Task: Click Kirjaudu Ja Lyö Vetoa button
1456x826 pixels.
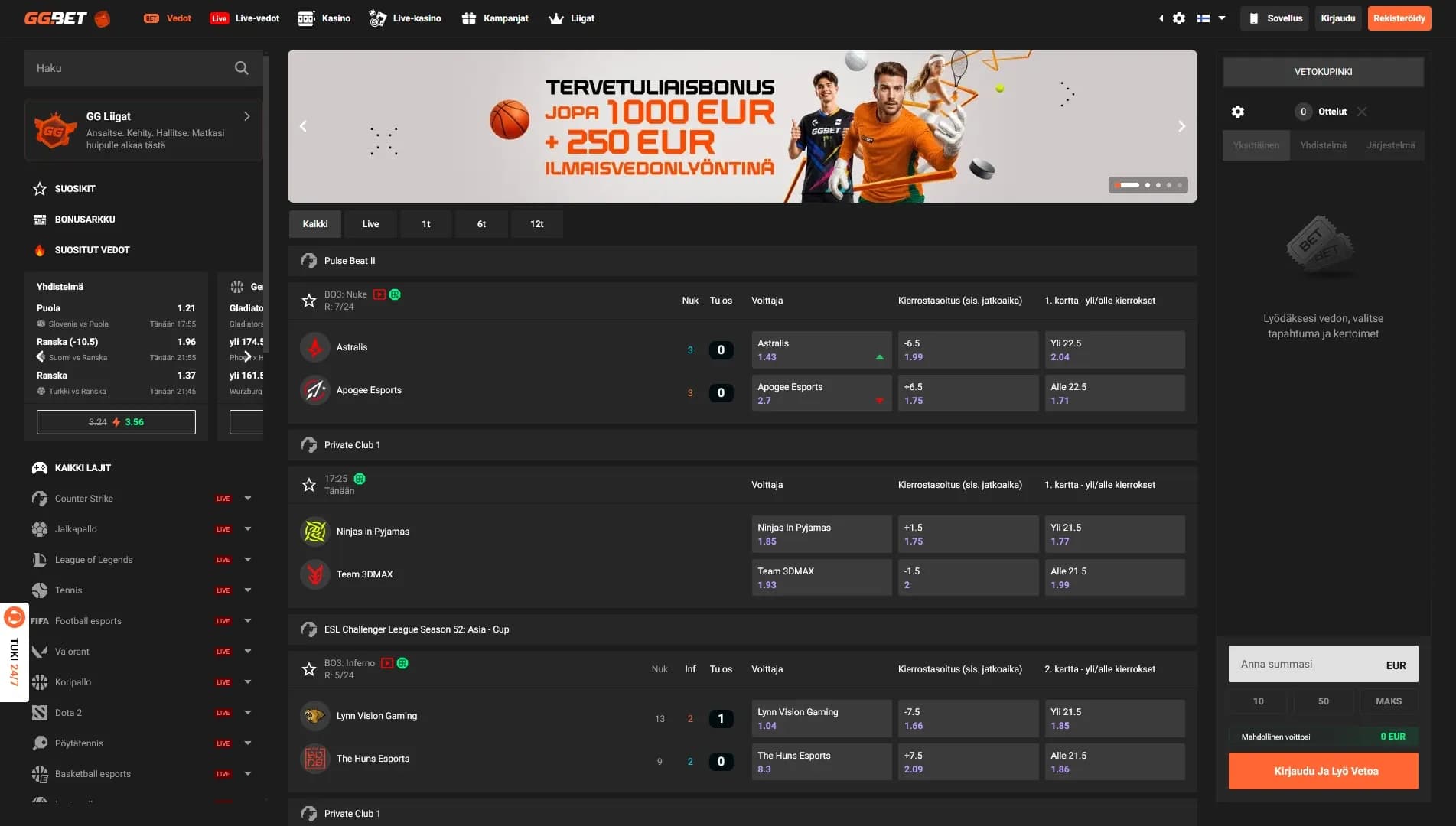Action: pos(1324,771)
